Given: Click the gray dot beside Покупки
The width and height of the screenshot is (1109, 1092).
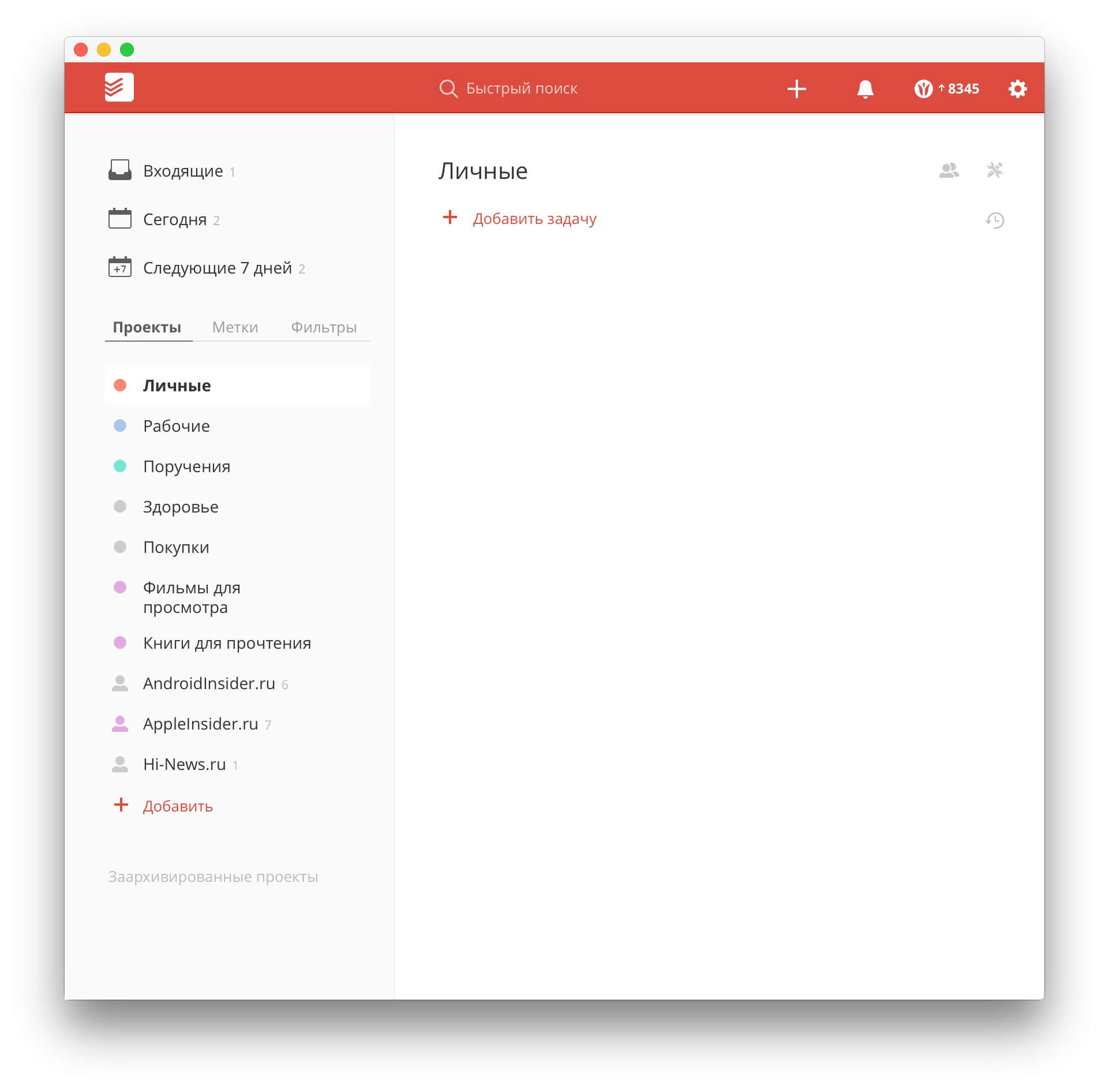Looking at the screenshot, I should pos(119,547).
